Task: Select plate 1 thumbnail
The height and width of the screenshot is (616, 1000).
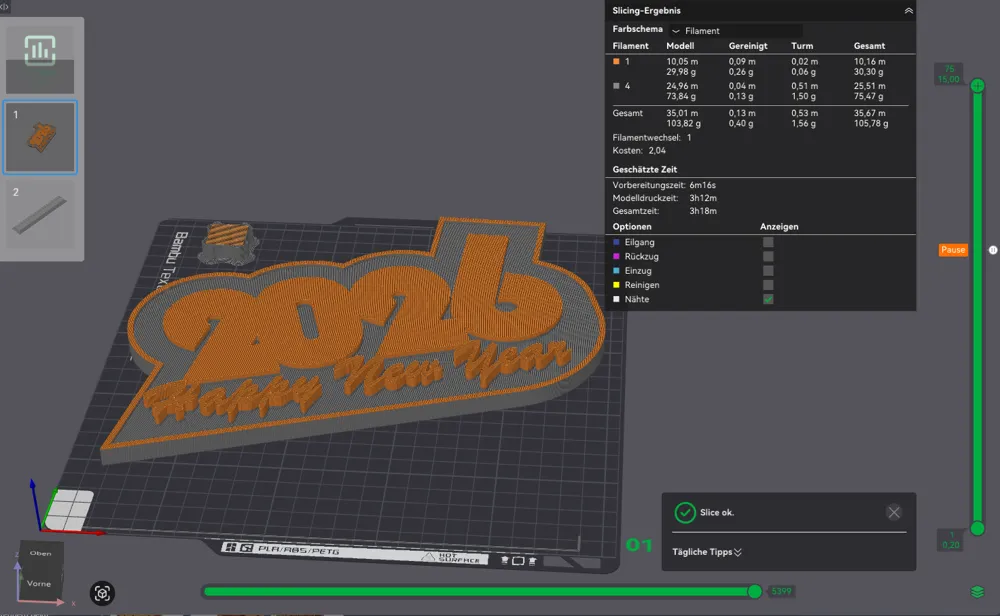Action: (40, 137)
